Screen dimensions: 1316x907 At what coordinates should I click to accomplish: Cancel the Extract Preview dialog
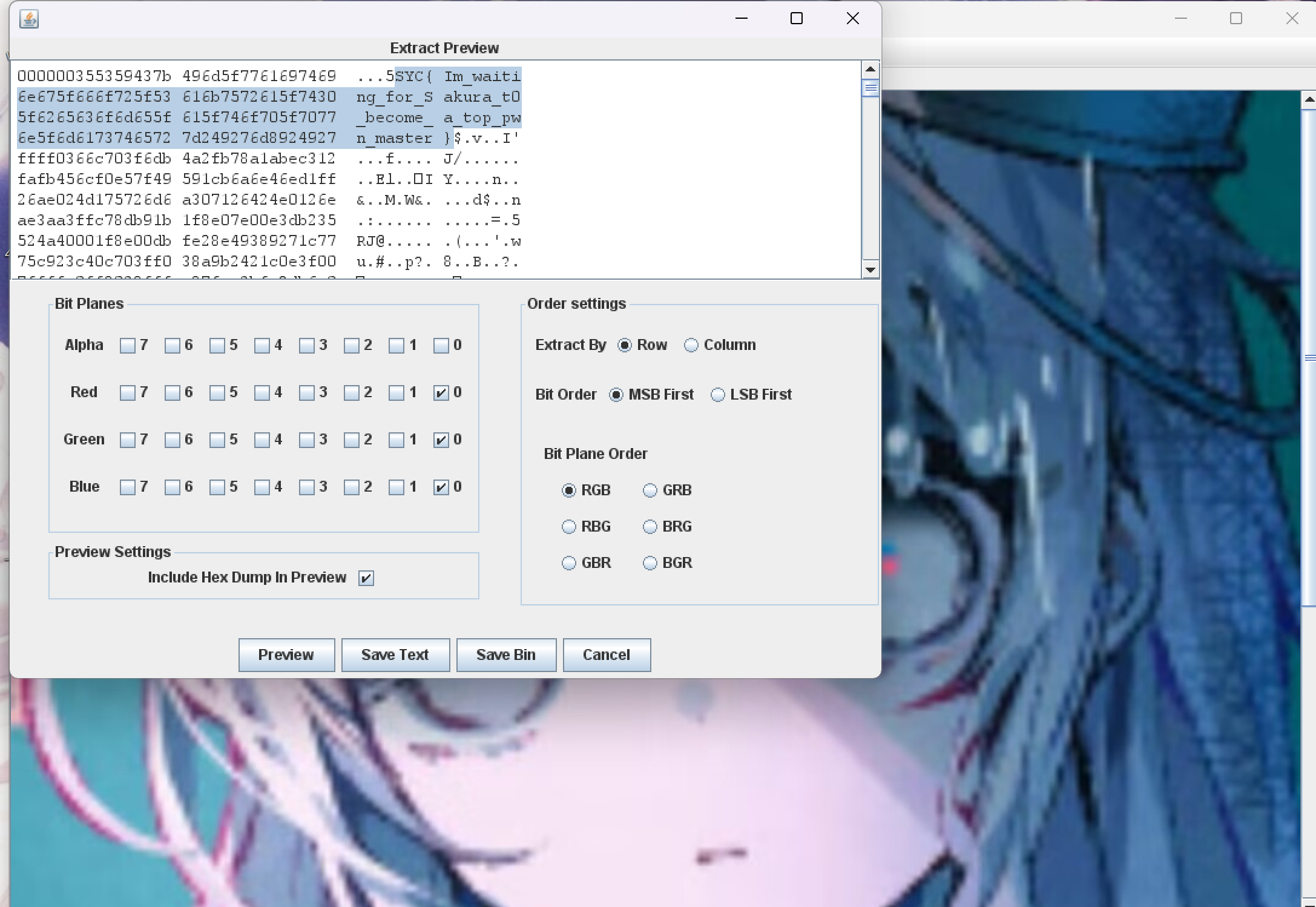pyautogui.click(x=607, y=655)
